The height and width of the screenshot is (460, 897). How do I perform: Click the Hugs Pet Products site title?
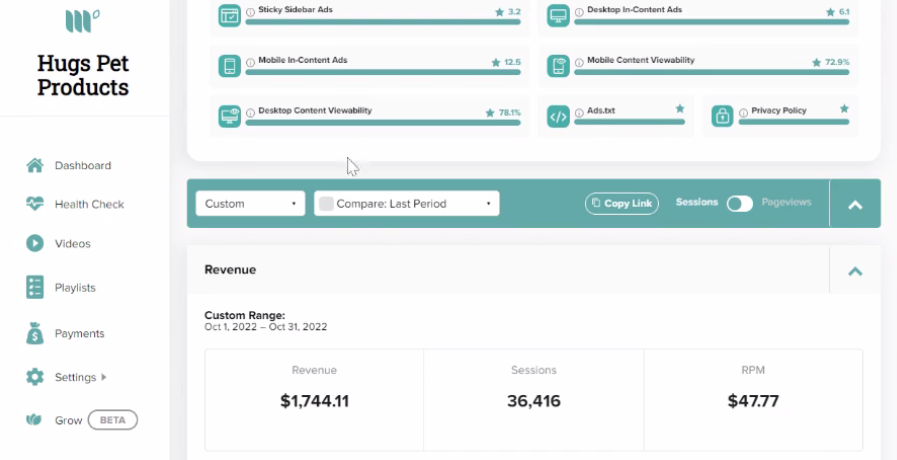point(83,75)
